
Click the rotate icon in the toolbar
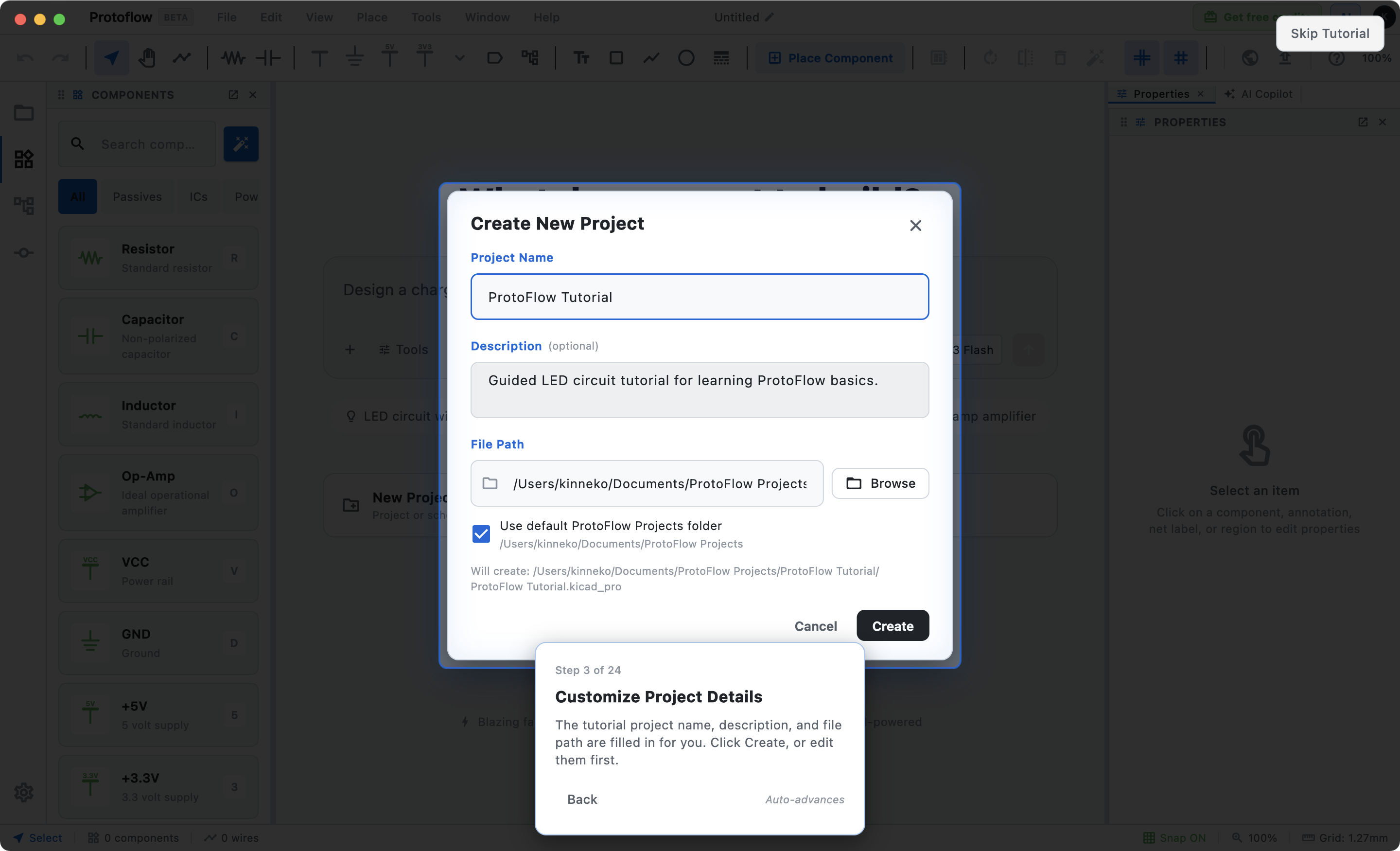click(990, 58)
